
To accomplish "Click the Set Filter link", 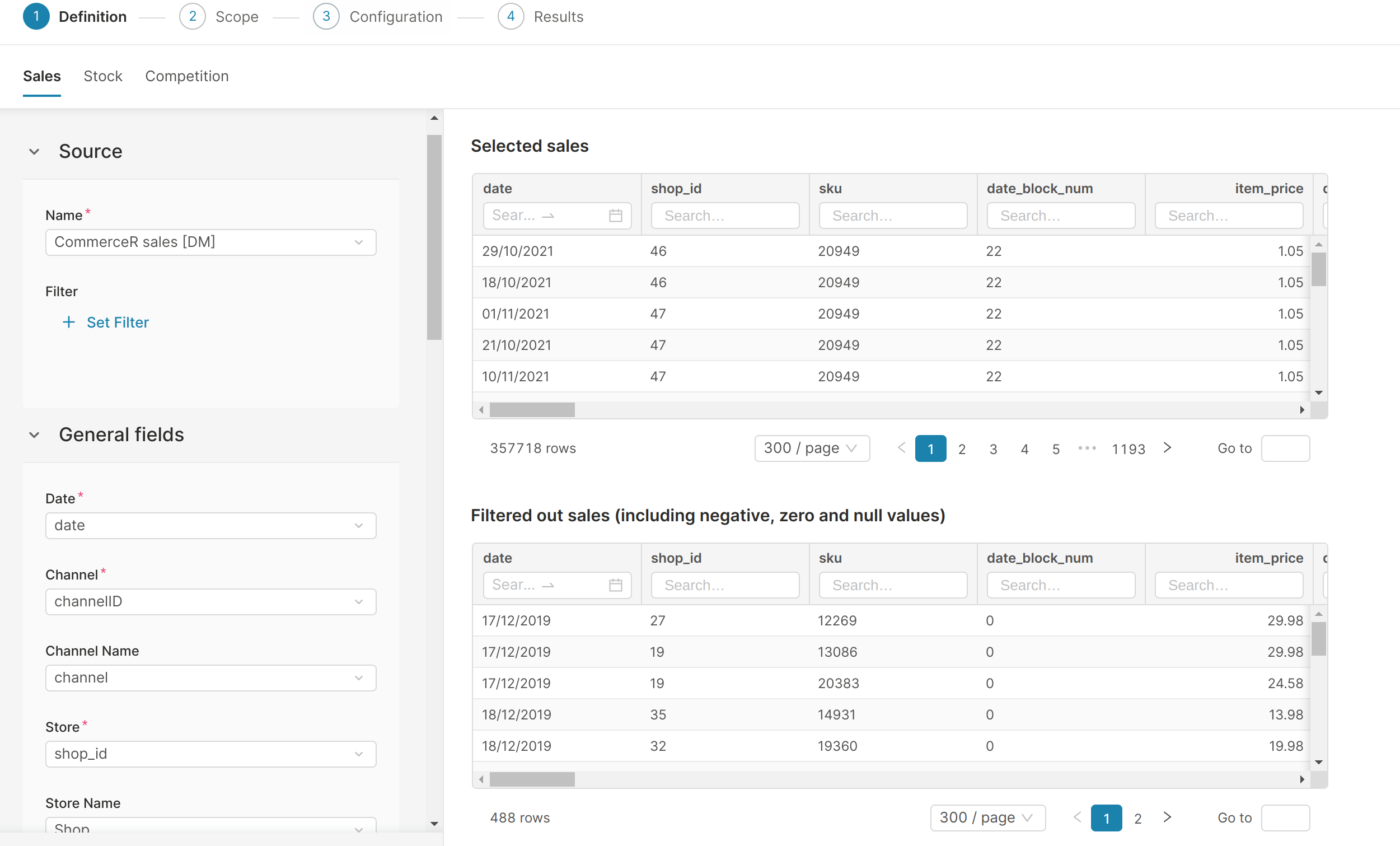I will (x=118, y=322).
